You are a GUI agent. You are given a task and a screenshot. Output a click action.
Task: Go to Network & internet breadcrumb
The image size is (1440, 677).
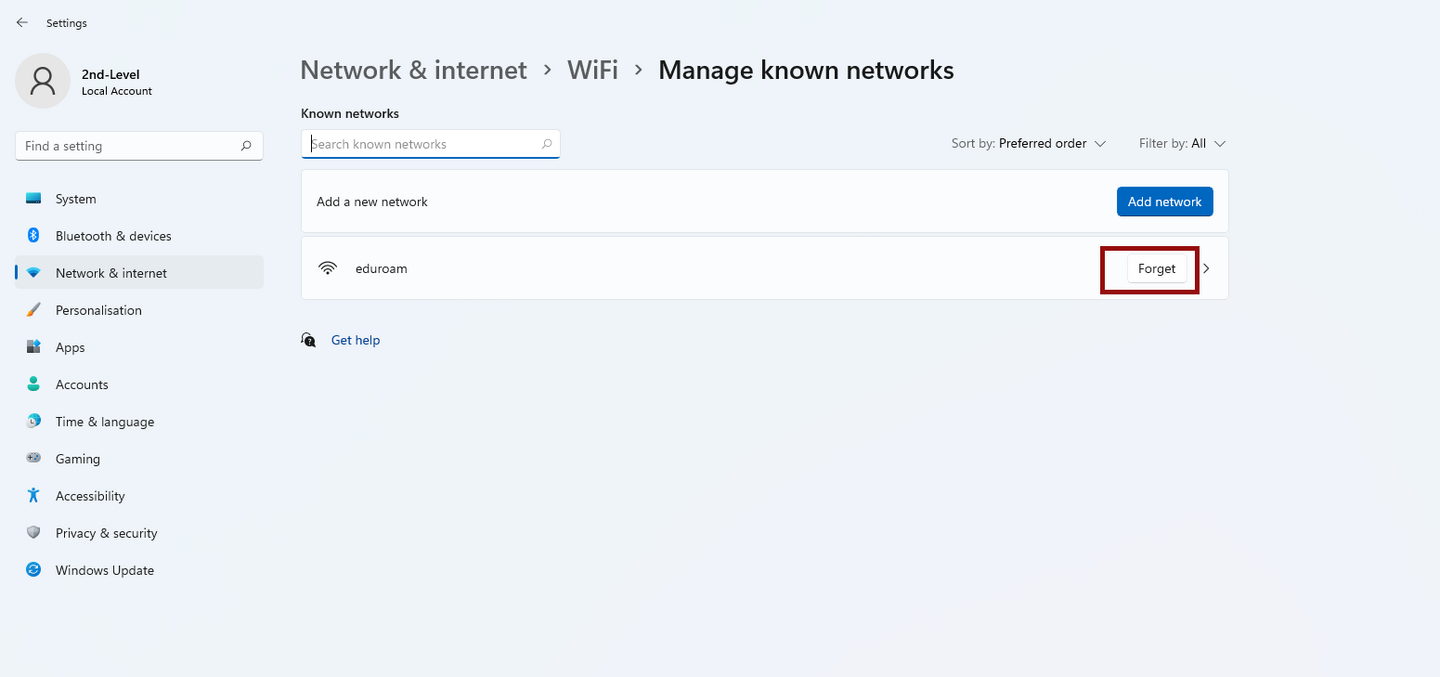(x=413, y=70)
